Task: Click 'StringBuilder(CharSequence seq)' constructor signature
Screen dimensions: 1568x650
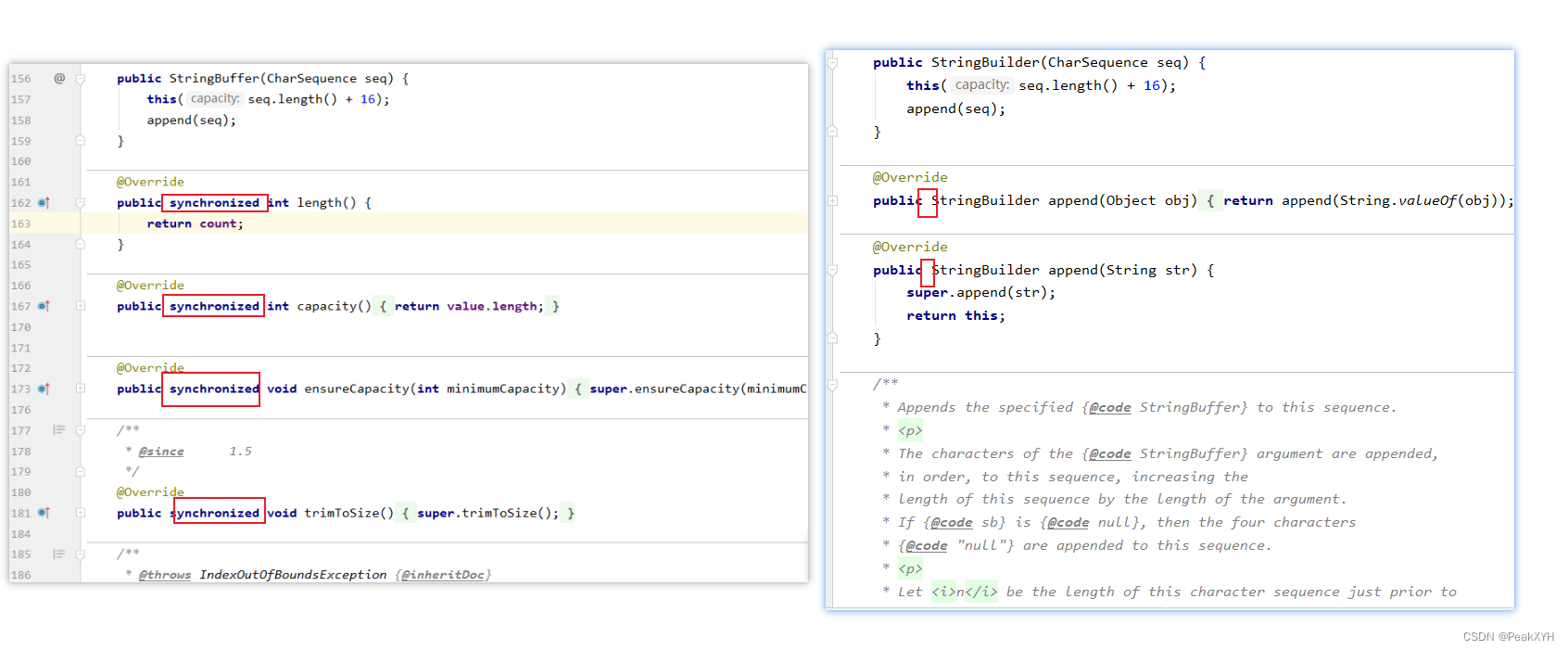Action: (x=1060, y=63)
